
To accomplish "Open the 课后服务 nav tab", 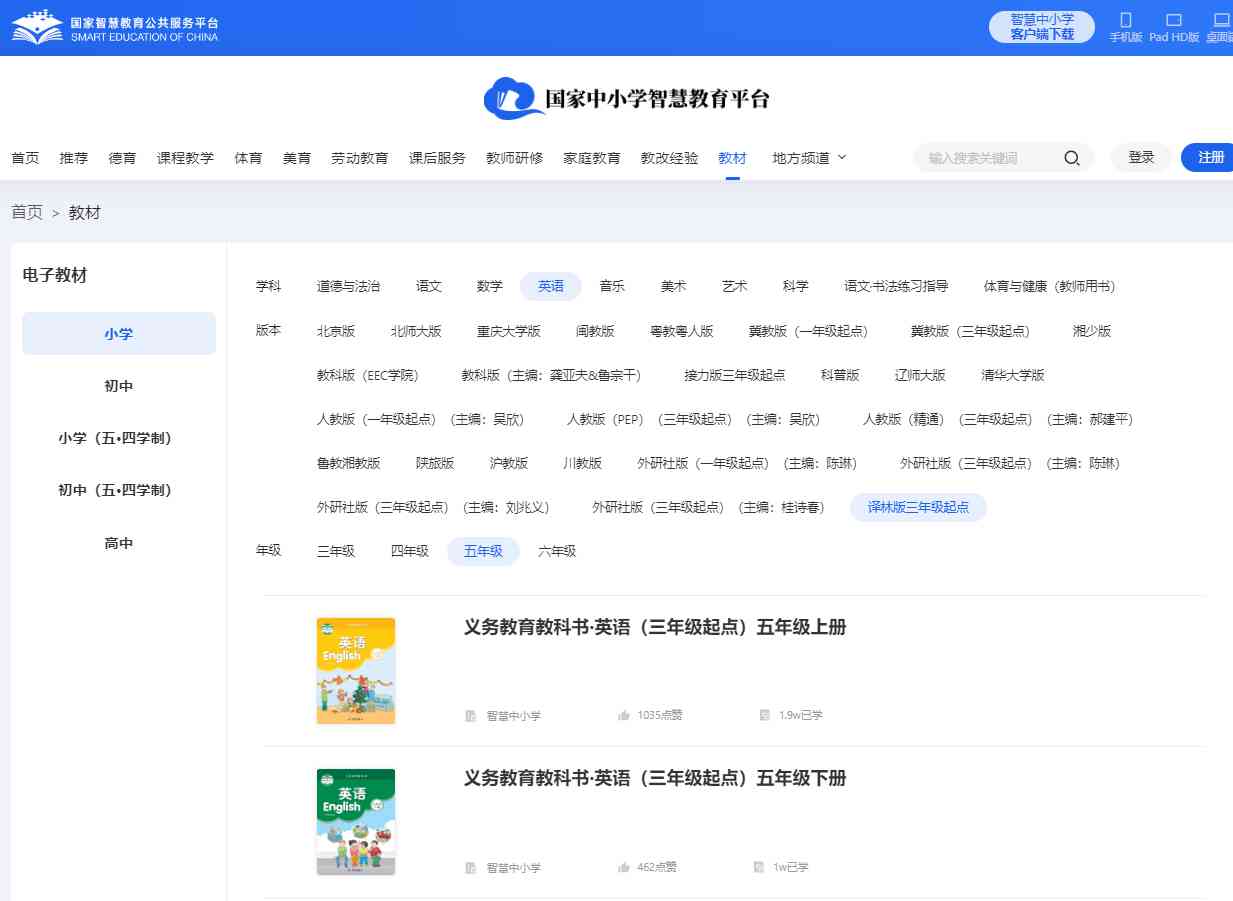I will point(437,158).
